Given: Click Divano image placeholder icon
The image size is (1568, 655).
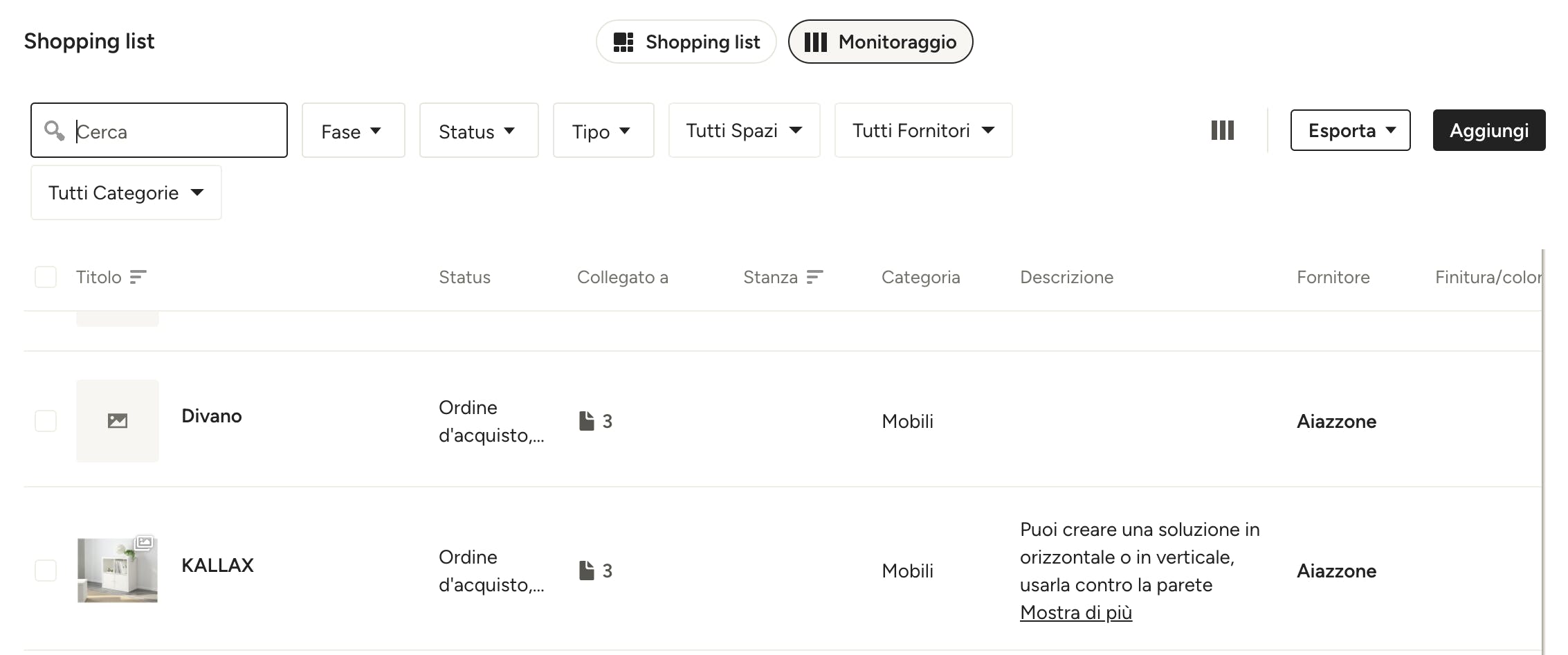Looking at the screenshot, I should 118,421.
